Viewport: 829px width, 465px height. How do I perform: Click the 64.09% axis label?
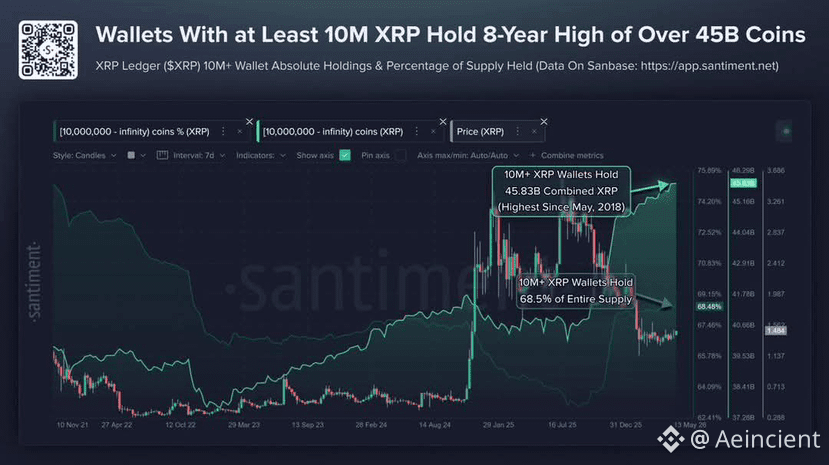709,387
